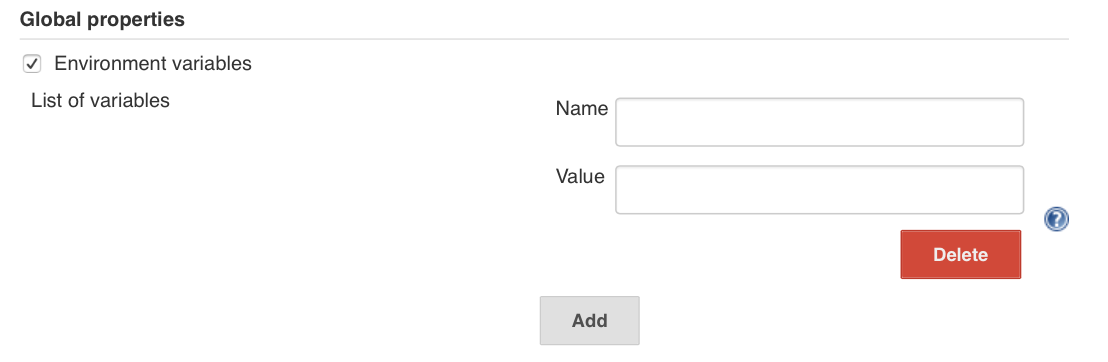The width and height of the screenshot is (1108, 362).
Task: Click the red Delete button
Action: [x=960, y=255]
